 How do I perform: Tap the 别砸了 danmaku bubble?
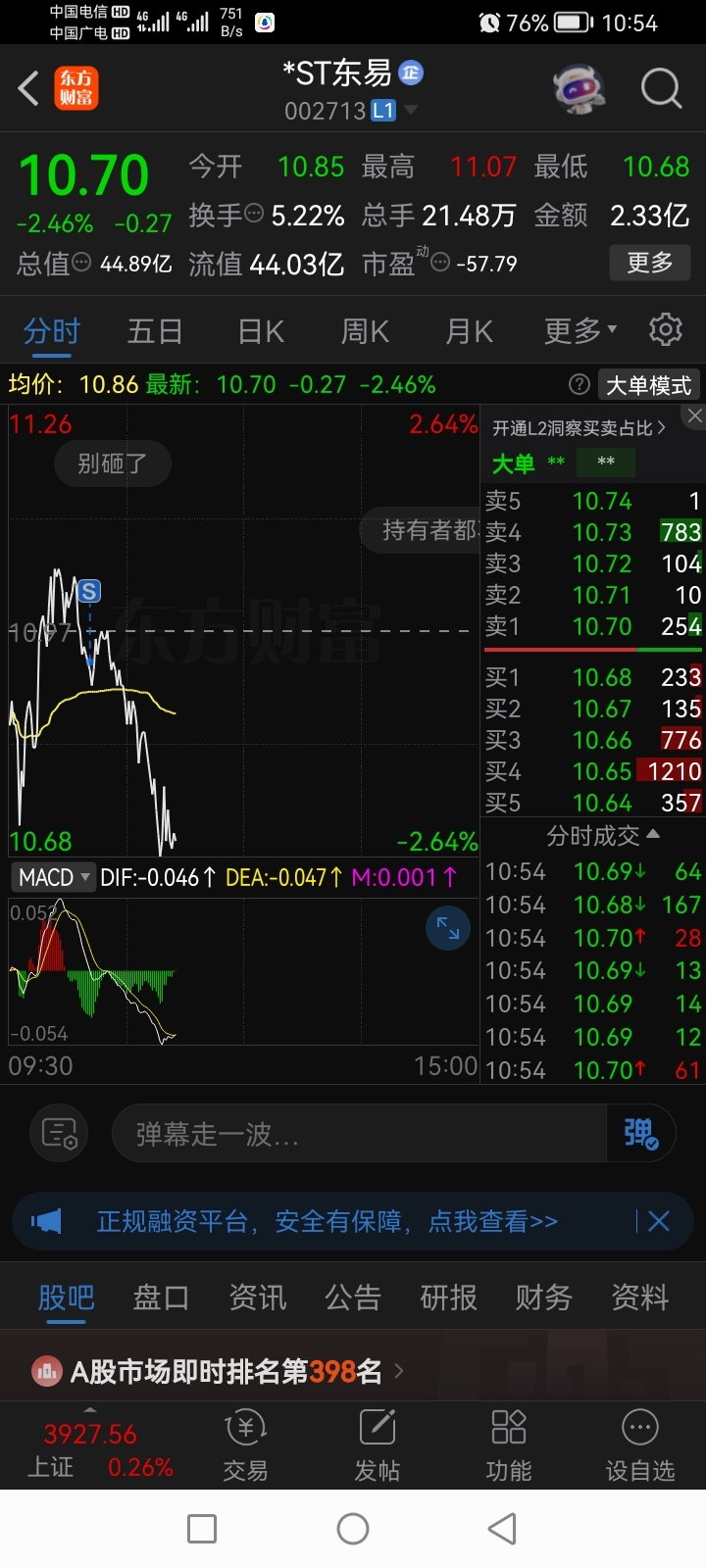113,464
